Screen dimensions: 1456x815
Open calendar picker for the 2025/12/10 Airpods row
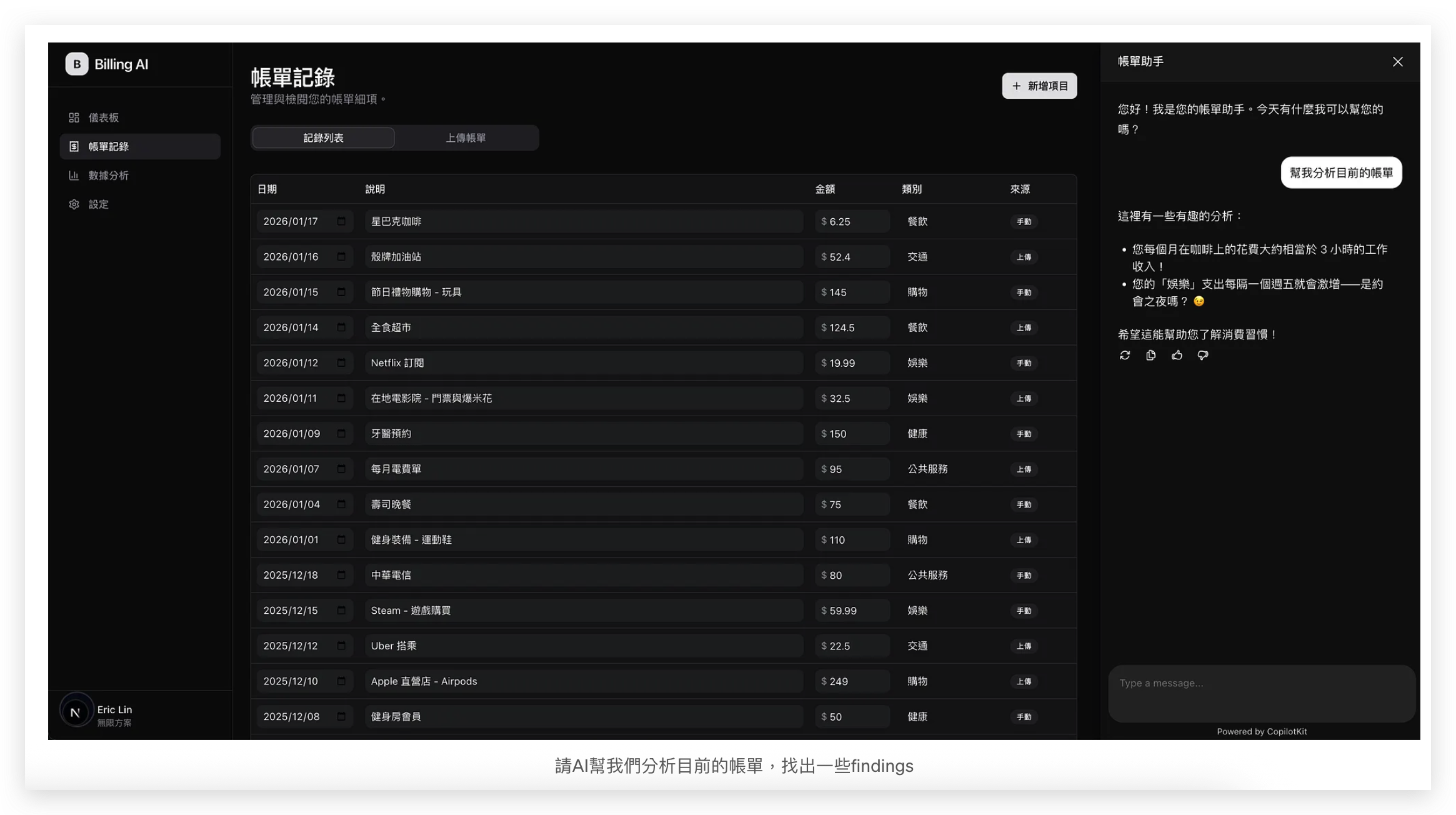tap(341, 681)
